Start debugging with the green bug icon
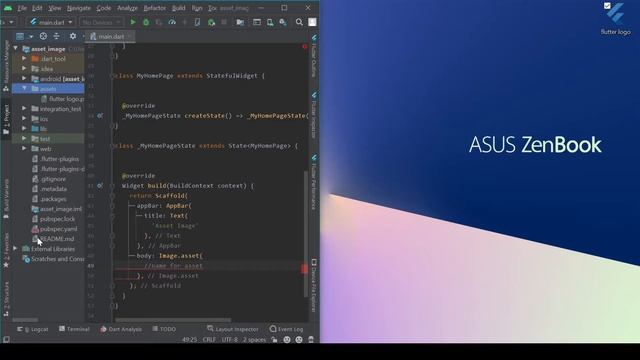Viewport: 640px width, 360px height. [x=146, y=22]
